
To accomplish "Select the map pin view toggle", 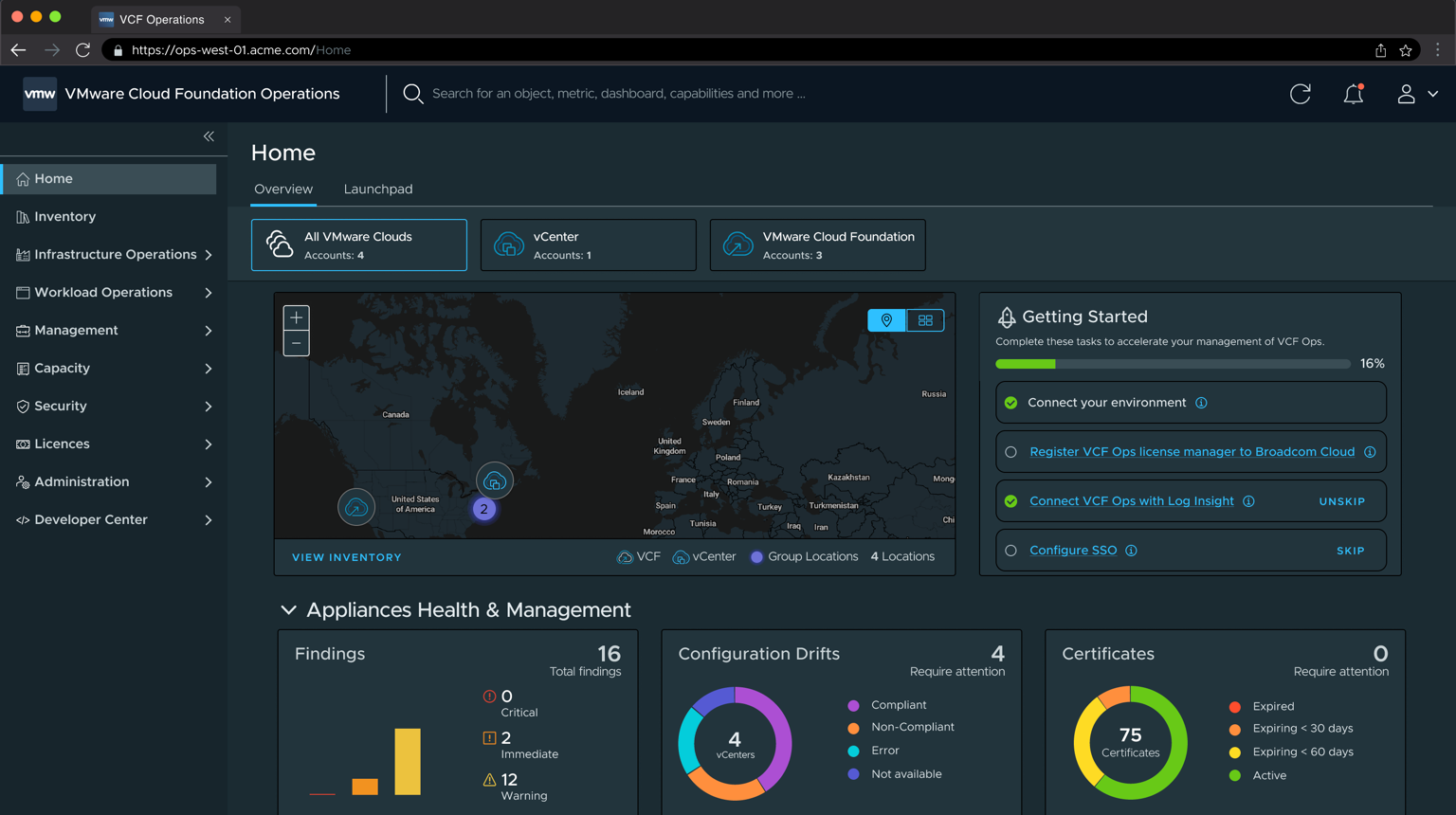I will [x=886, y=320].
